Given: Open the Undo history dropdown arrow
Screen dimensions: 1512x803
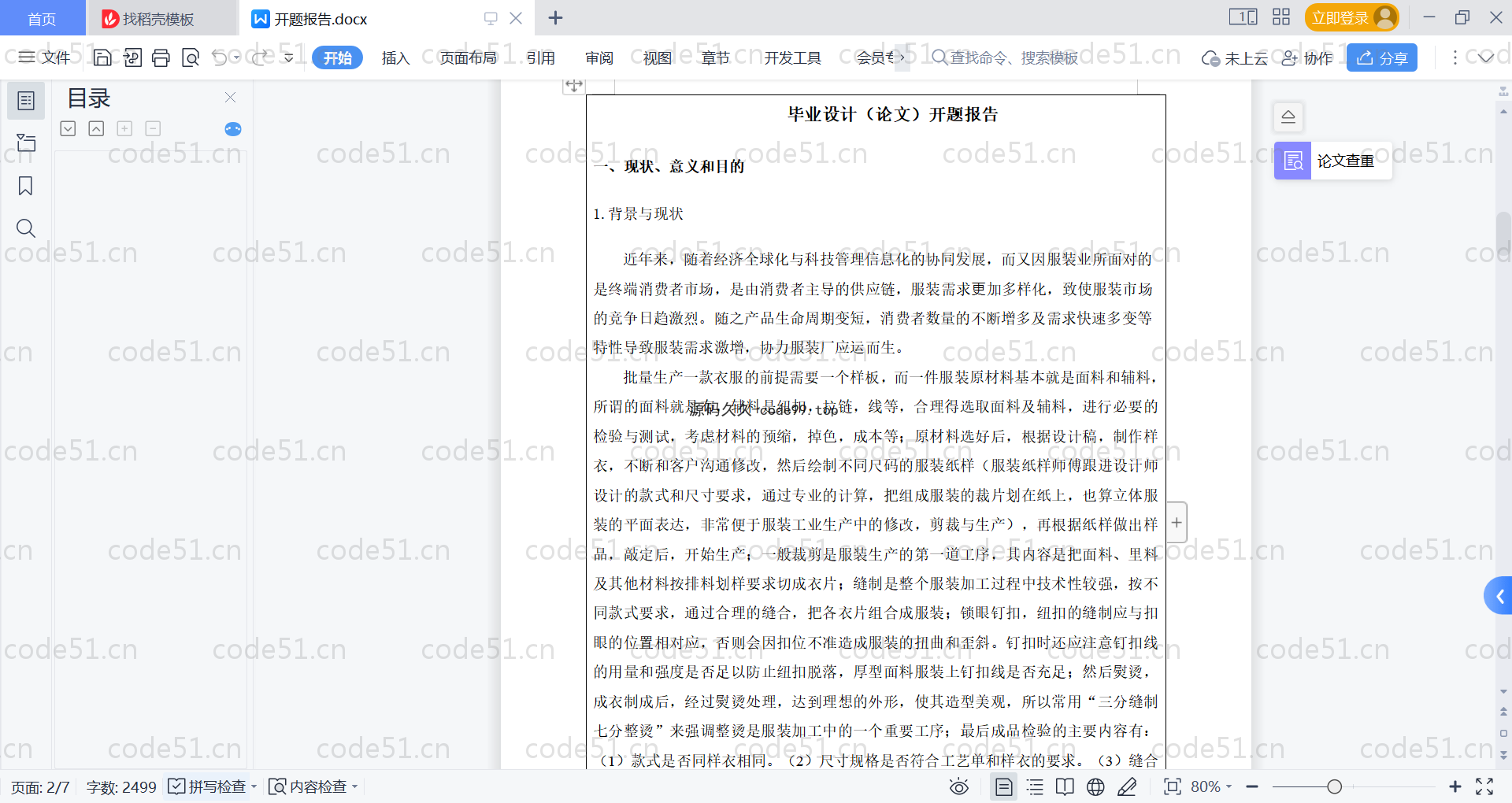Looking at the screenshot, I should click(235, 57).
